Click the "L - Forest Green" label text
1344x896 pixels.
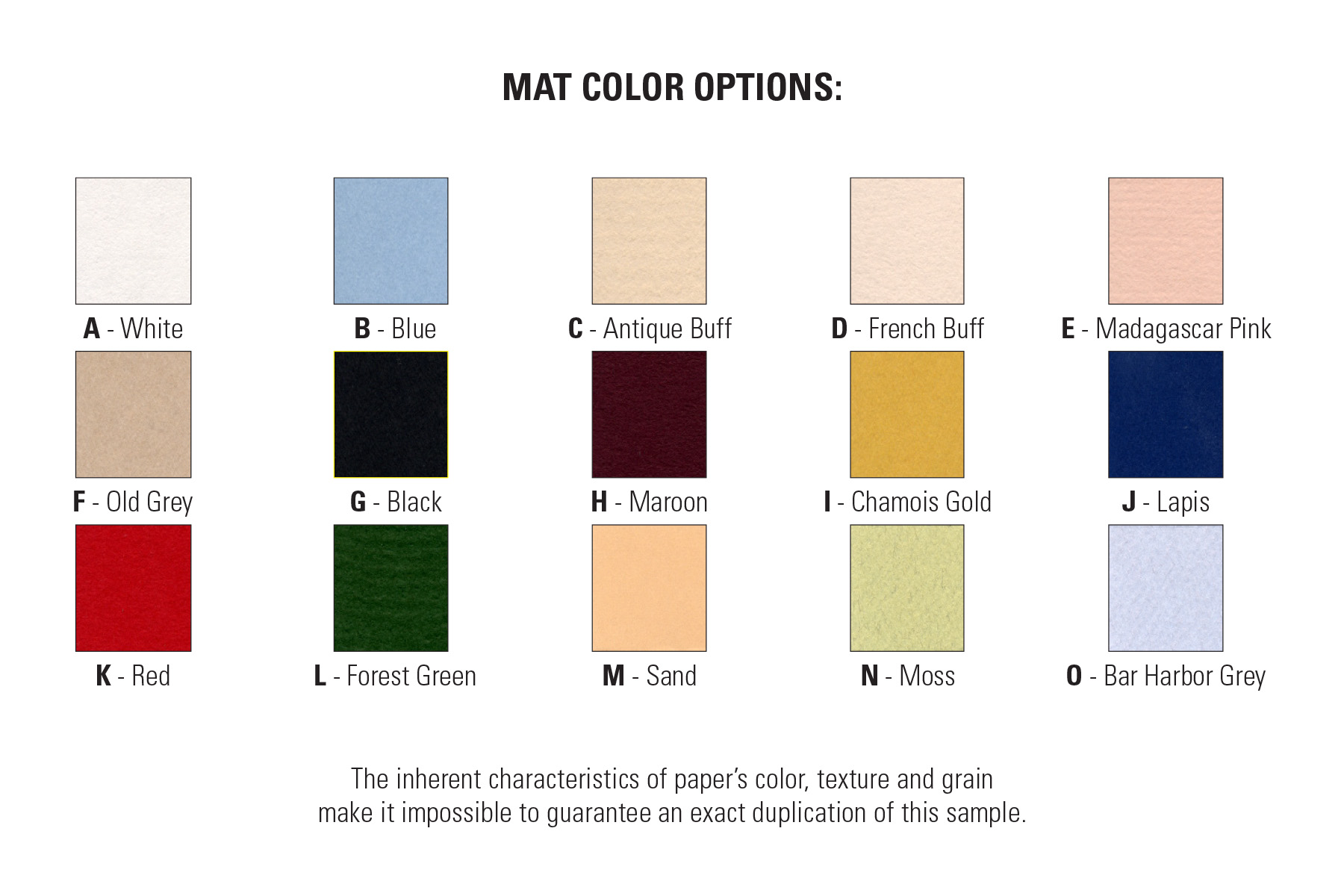pos(395,676)
